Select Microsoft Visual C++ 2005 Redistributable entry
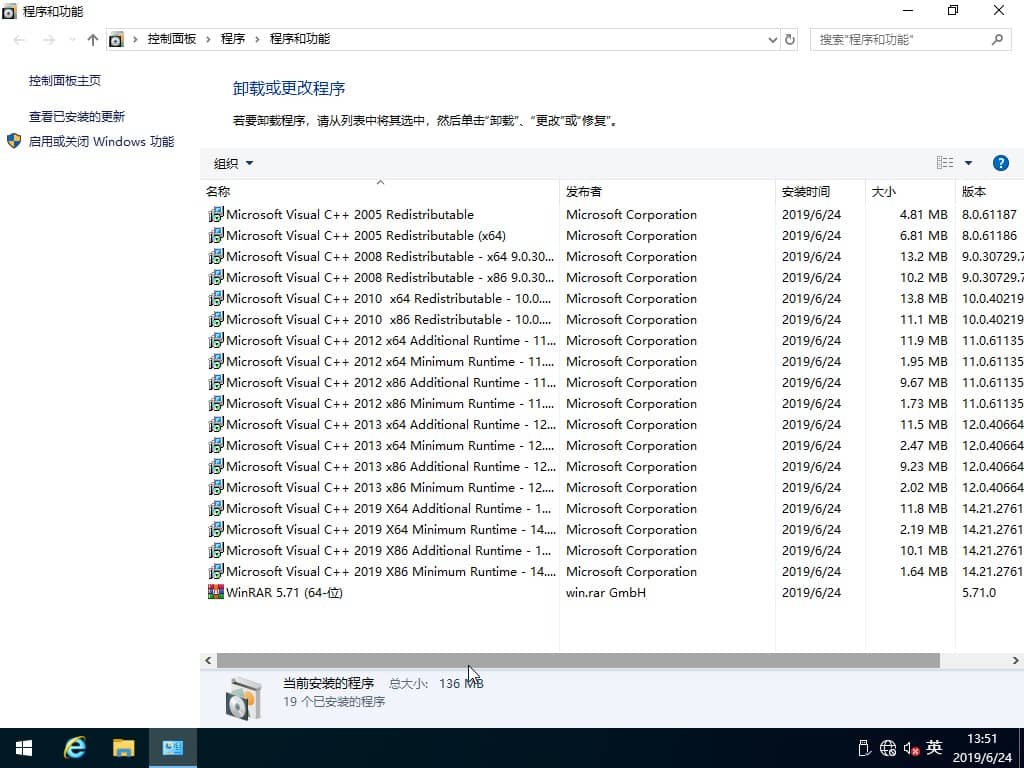Viewport: 1024px width, 768px height. click(346, 214)
